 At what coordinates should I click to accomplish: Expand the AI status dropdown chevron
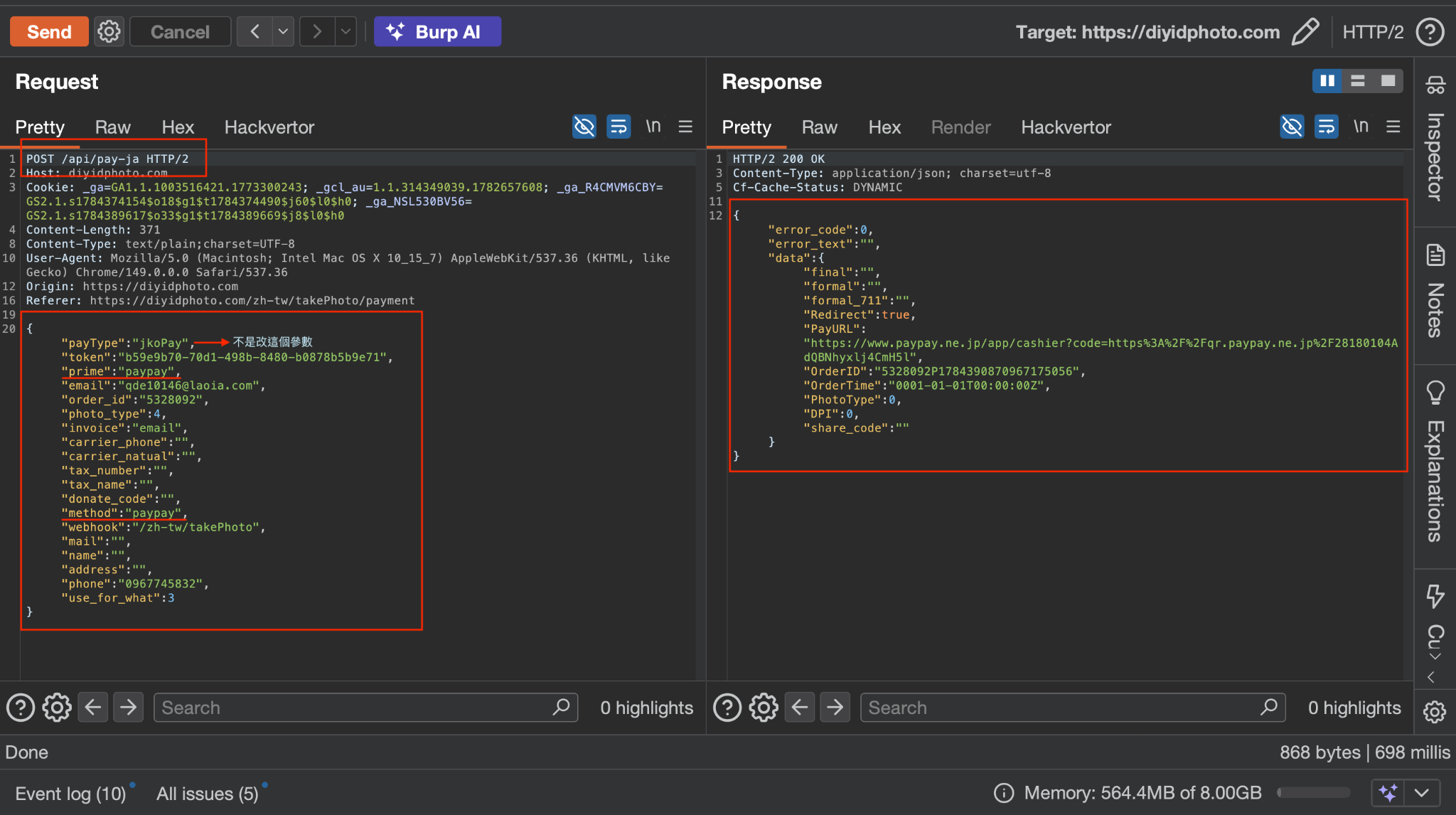[1422, 793]
